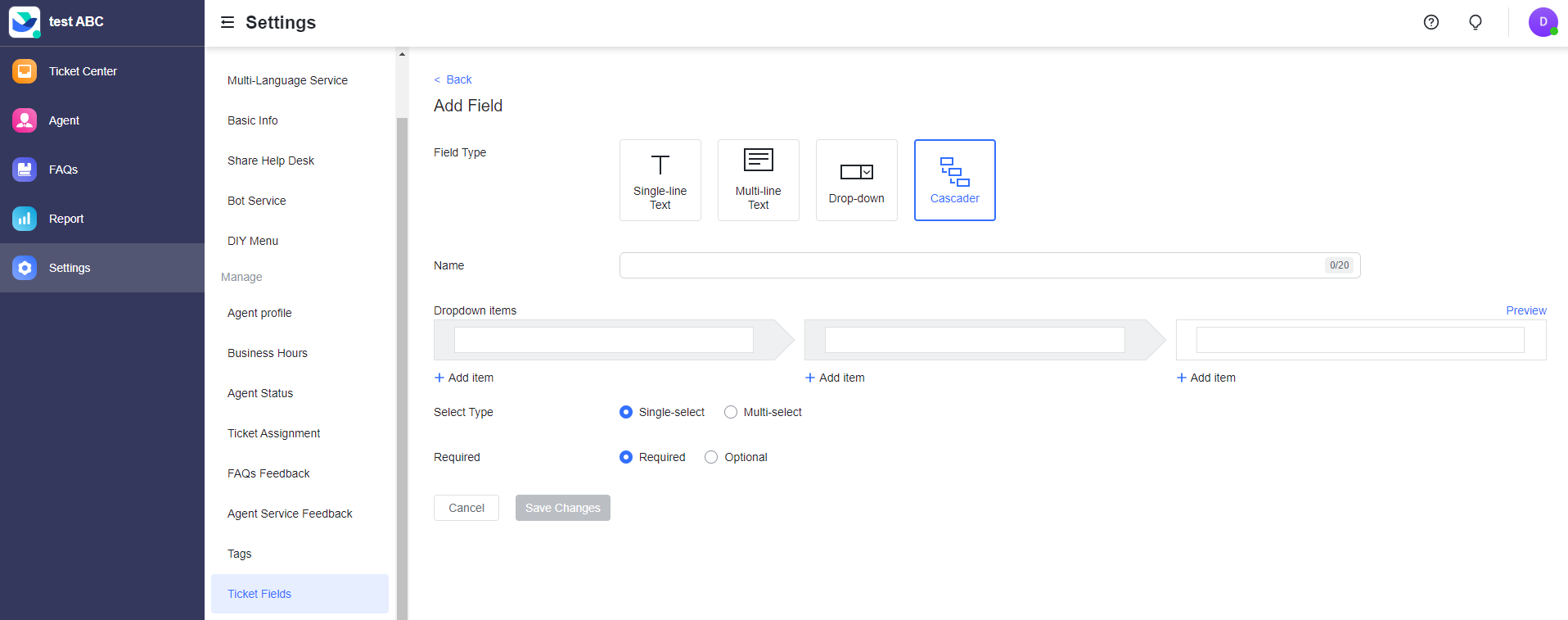Image resolution: width=1568 pixels, height=620 pixels.
Task: Open the help question mark icon
Action: 1431,22
